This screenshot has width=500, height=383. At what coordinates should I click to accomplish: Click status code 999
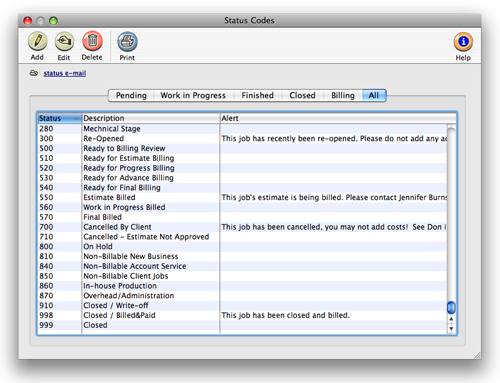pyautogui.click(x=46, y=325)
